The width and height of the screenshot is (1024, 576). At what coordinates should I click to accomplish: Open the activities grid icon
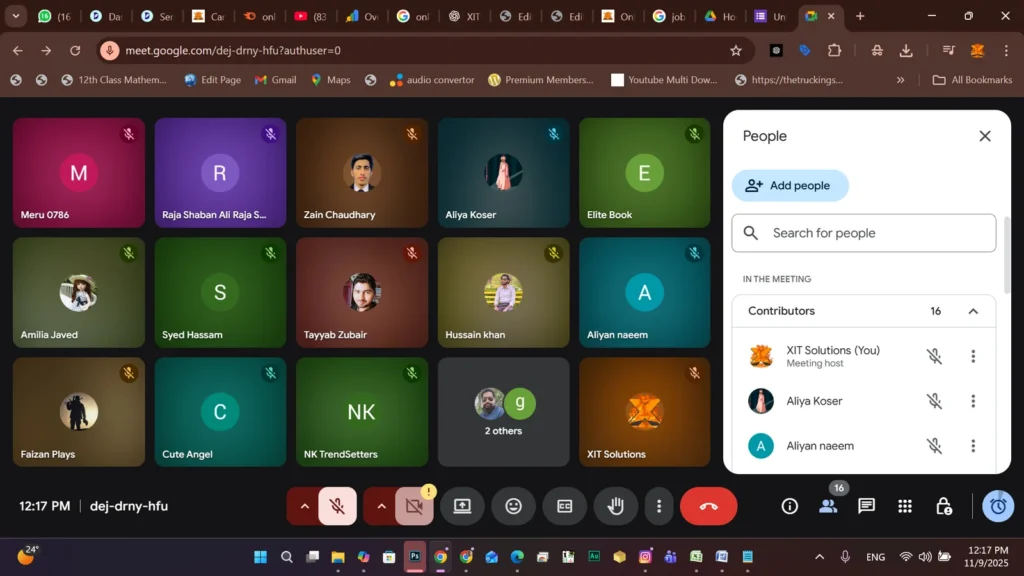click(x=905, y=506)
